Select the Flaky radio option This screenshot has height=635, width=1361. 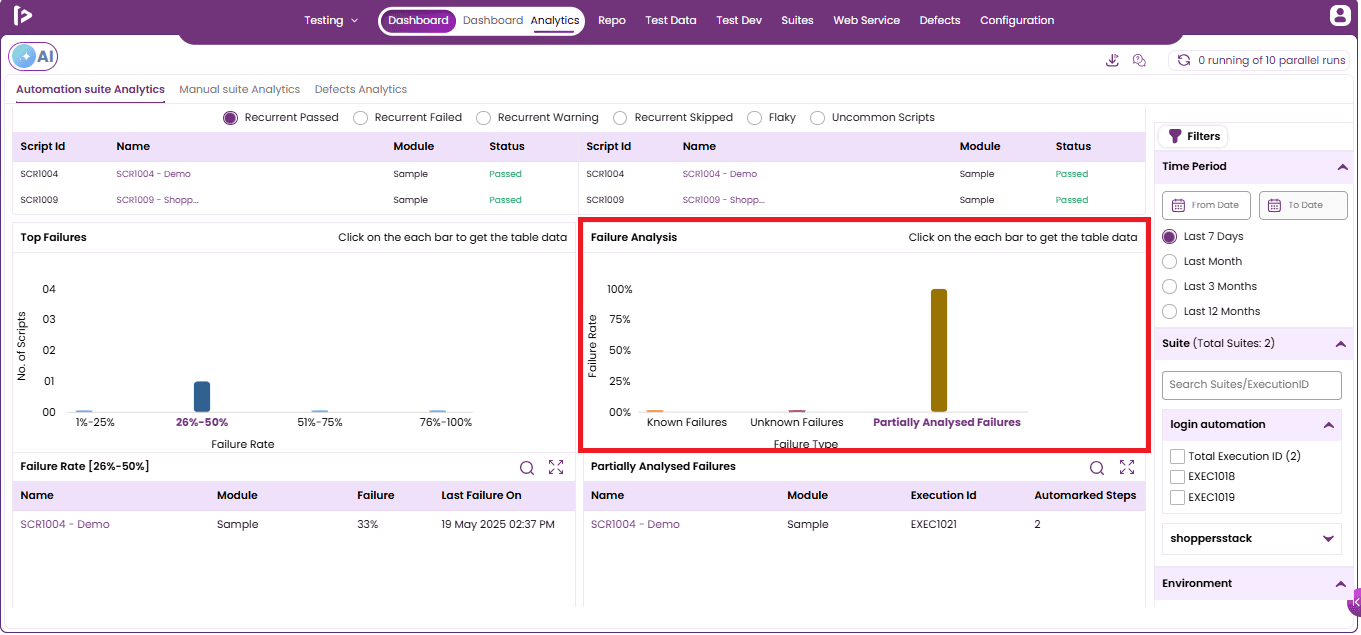pos(755,118)
